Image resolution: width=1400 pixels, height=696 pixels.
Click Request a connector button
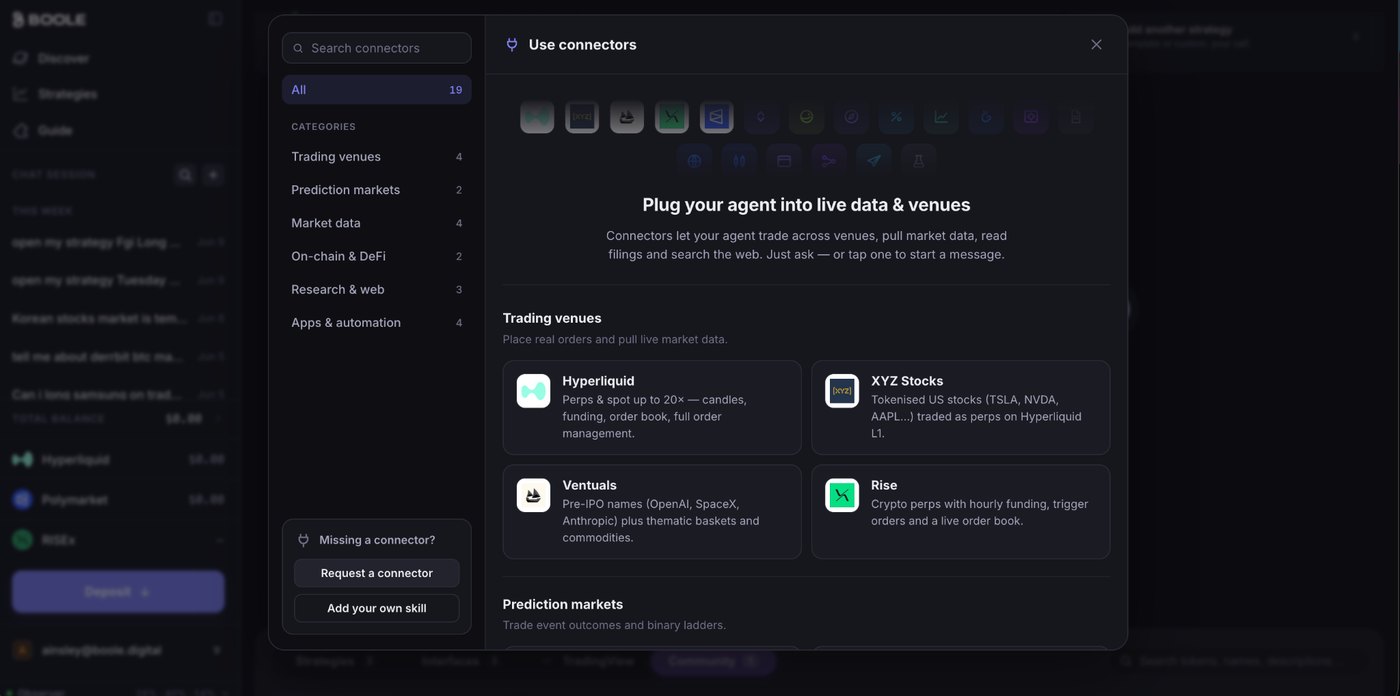(x=376, y=573)
